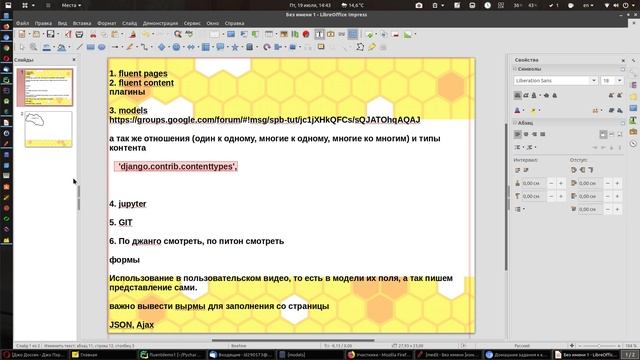Decrease the above-paragraph spacing with minus
Image resolution: width=640 pixels, height=360 pixels.
pos(551,183)
